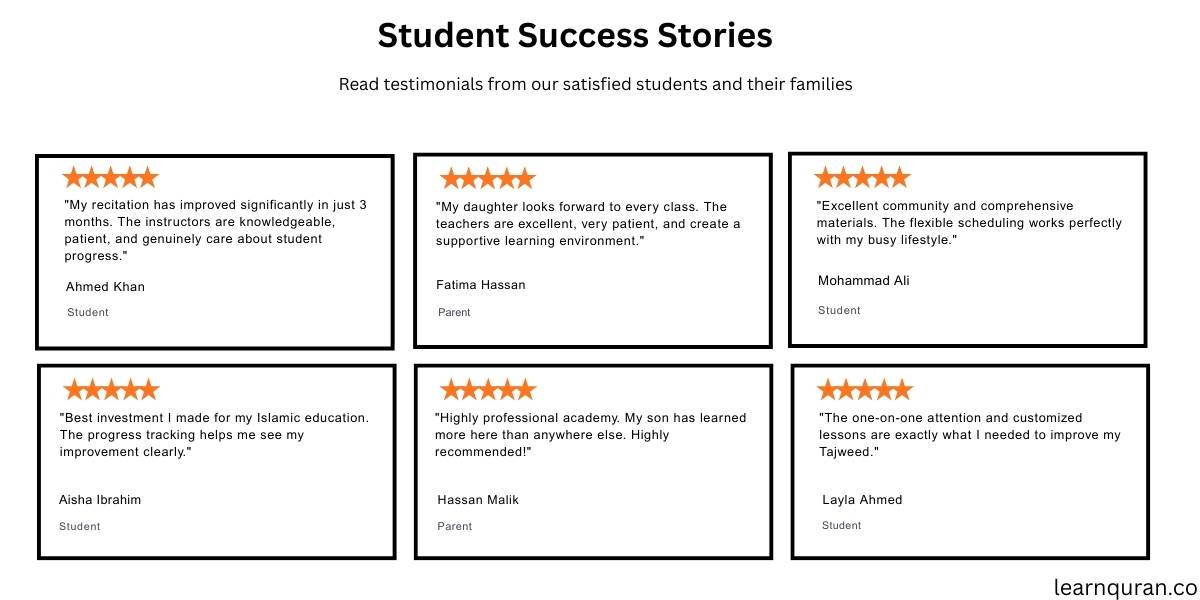Select the star rating on Layla Ahmed's card

[865, 390]
